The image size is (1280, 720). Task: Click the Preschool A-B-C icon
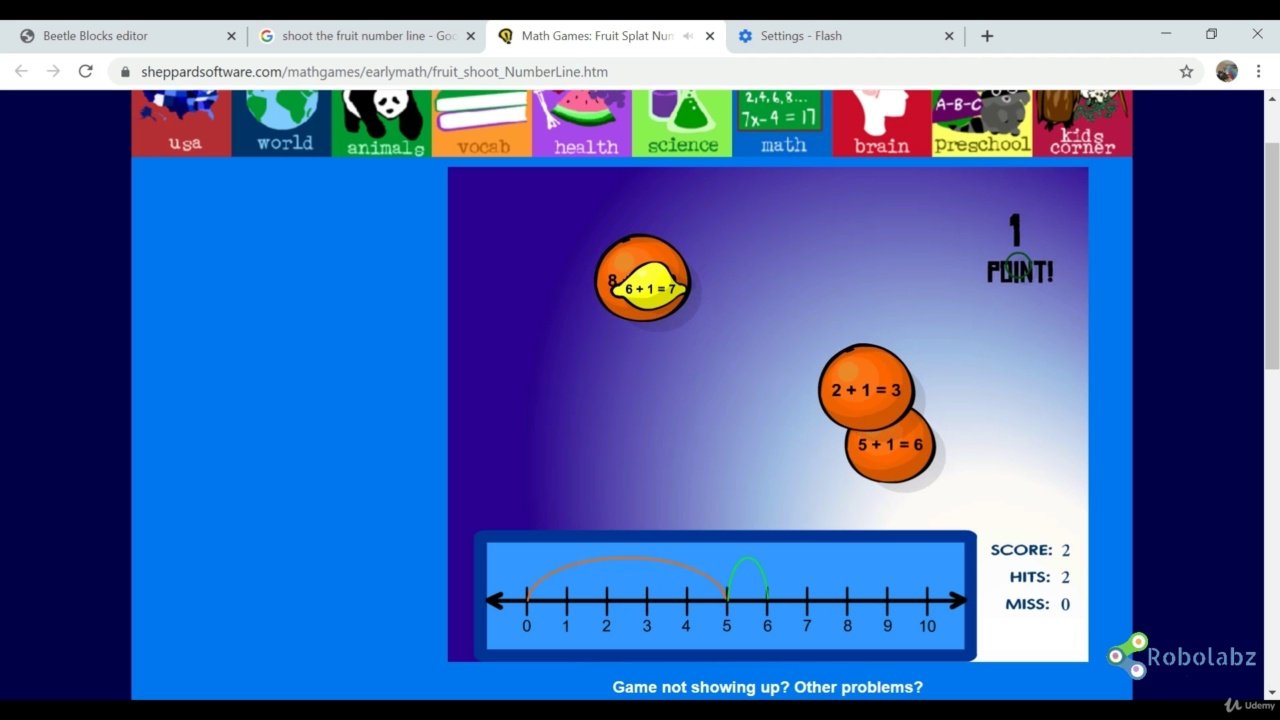pos(981,123)
